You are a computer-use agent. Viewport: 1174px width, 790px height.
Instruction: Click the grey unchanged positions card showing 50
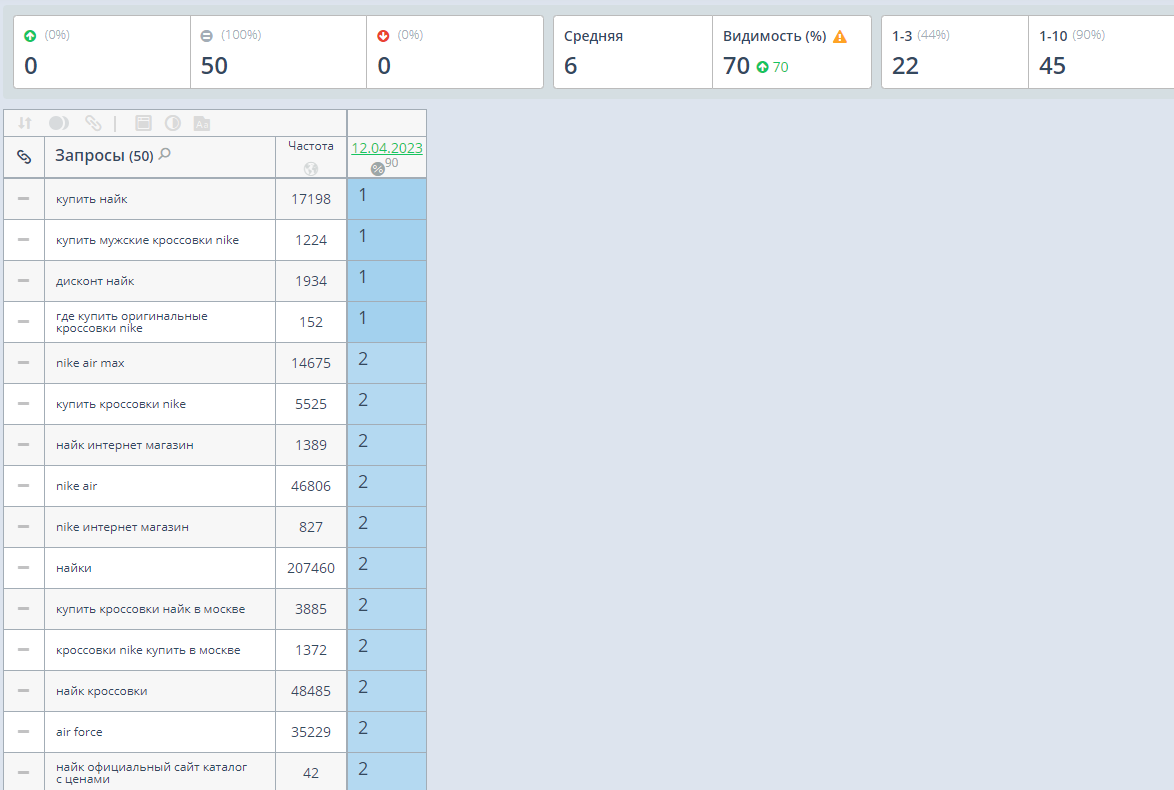[x=279, y=52]
